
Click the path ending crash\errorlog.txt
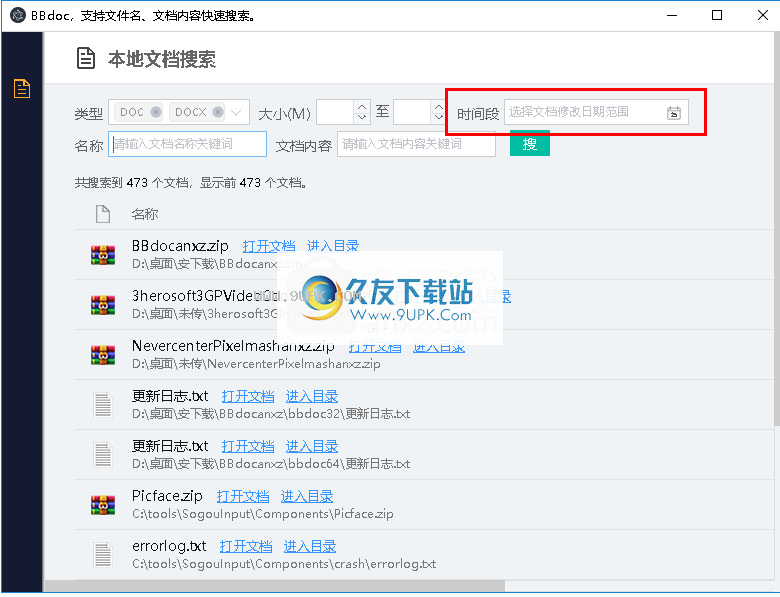tap(284, 564)
